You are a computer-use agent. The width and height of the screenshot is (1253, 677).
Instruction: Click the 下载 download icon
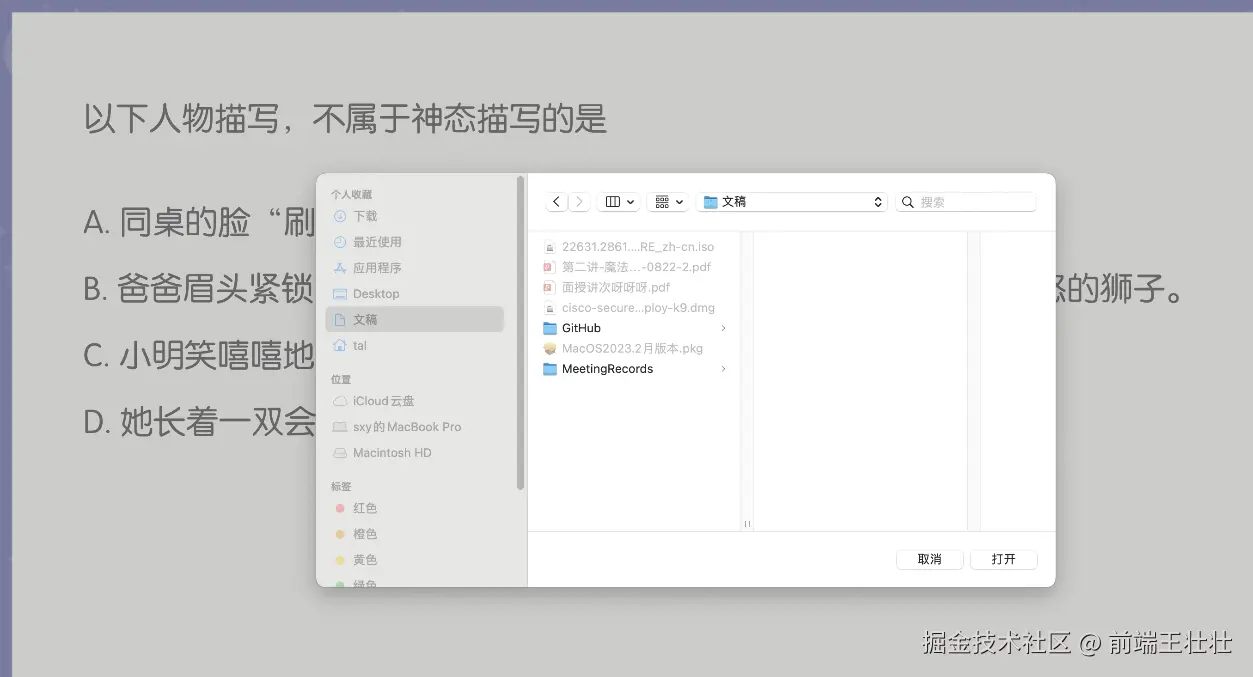click(x=340, y=216)
